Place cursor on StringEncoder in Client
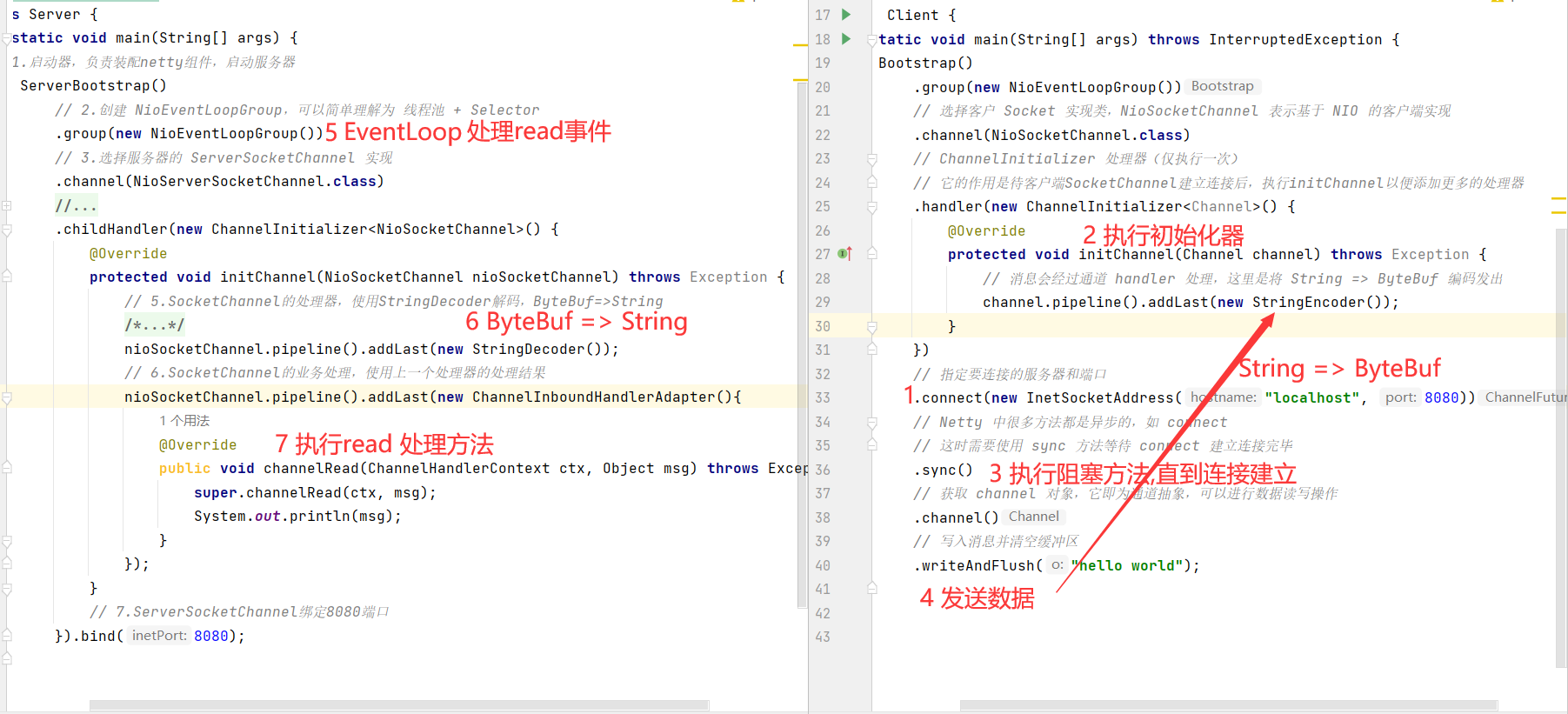 (x=1308, y=302)
